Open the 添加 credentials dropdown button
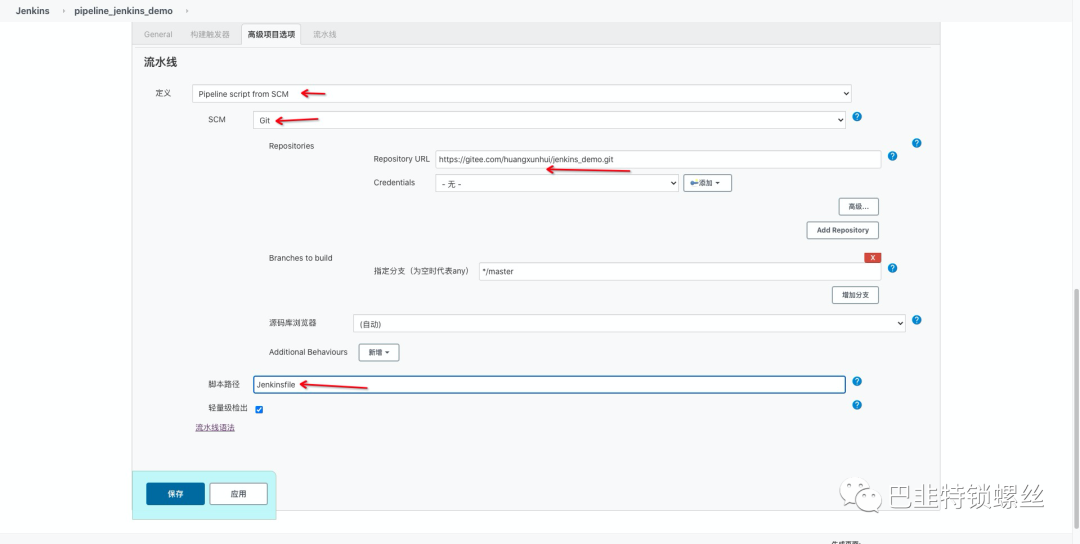This screenshot has height=544, width=1080. (707, 183)
